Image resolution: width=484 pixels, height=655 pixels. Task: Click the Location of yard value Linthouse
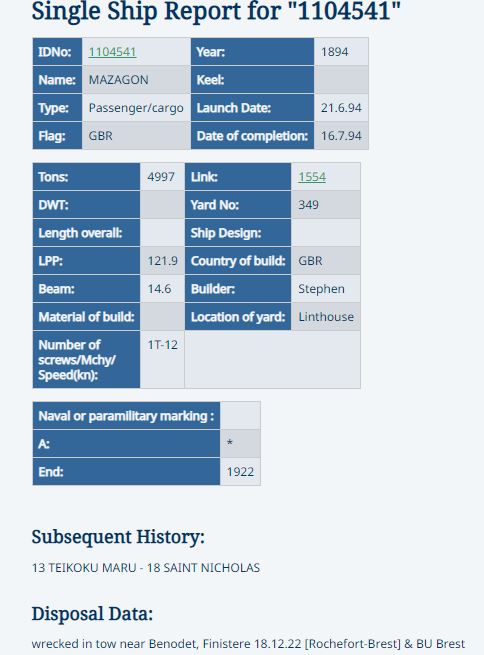(326, 317)
